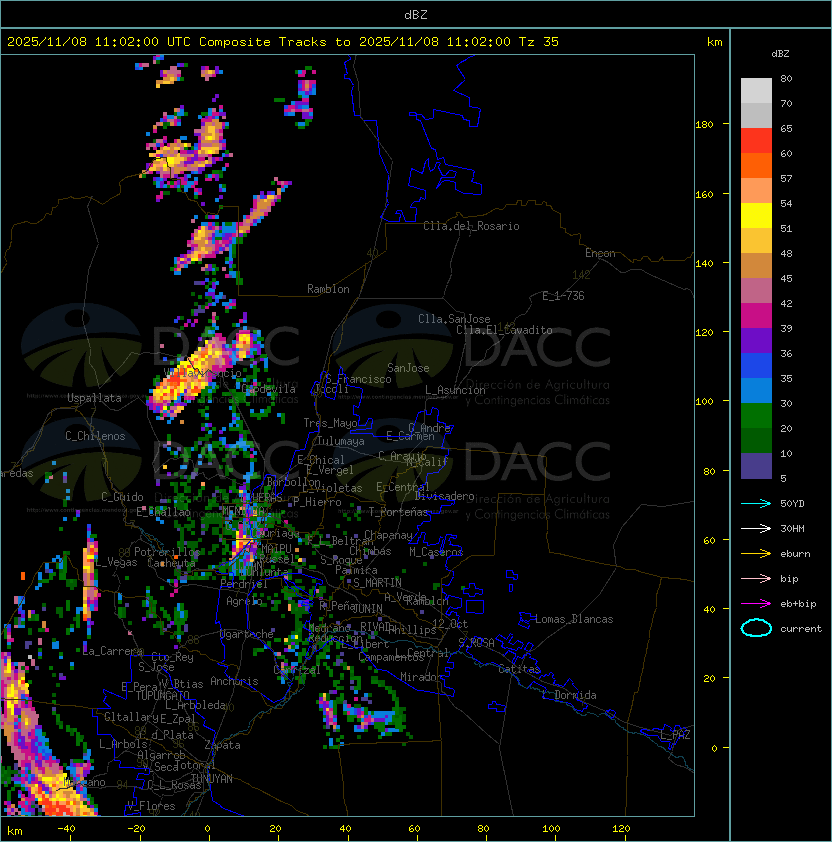
Task: Select the gray swatch between 70 and 65
Action: [x=756, y=115]
